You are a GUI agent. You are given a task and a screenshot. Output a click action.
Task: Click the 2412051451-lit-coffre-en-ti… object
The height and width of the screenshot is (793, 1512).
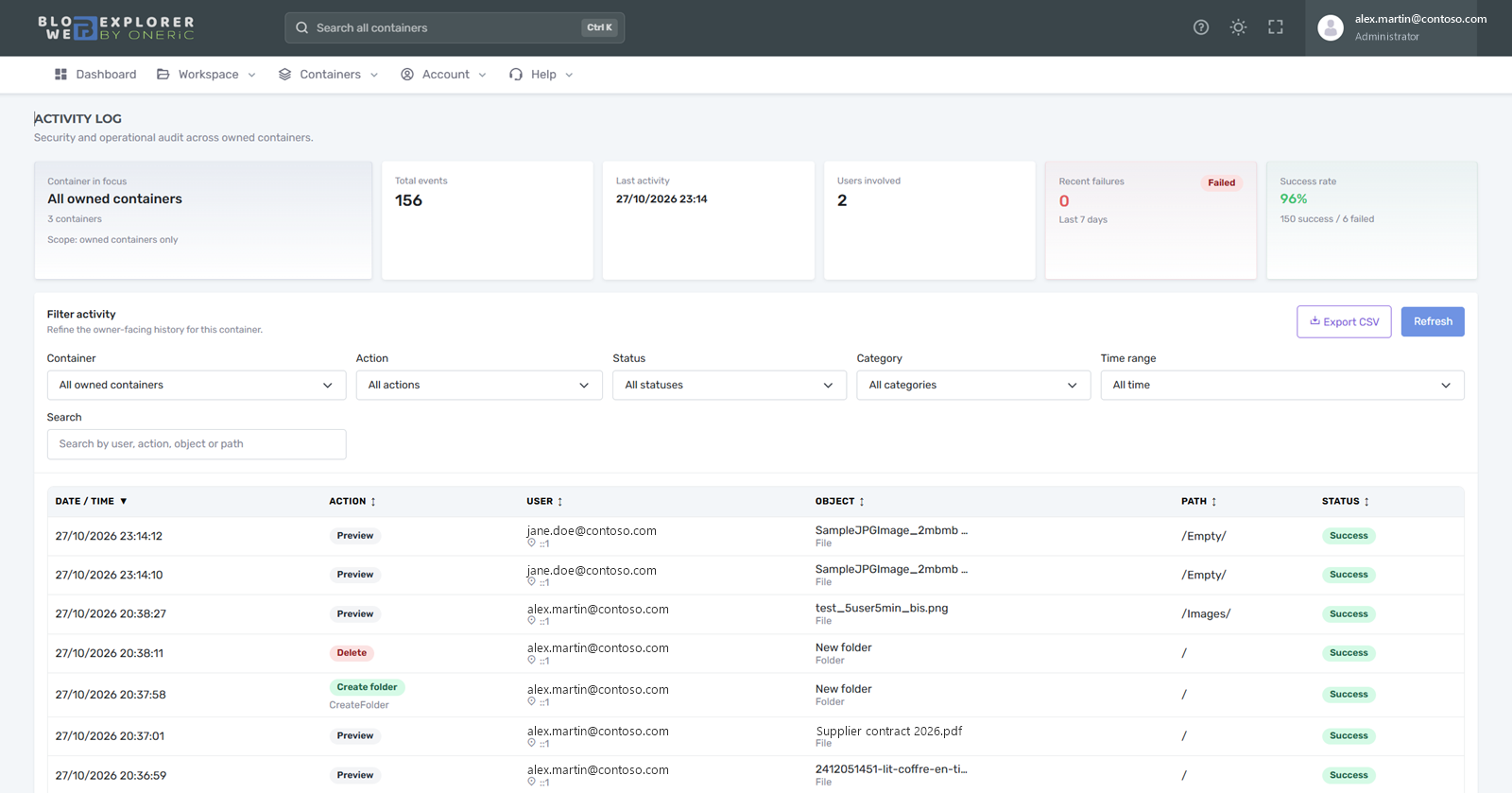click(891, 769)
